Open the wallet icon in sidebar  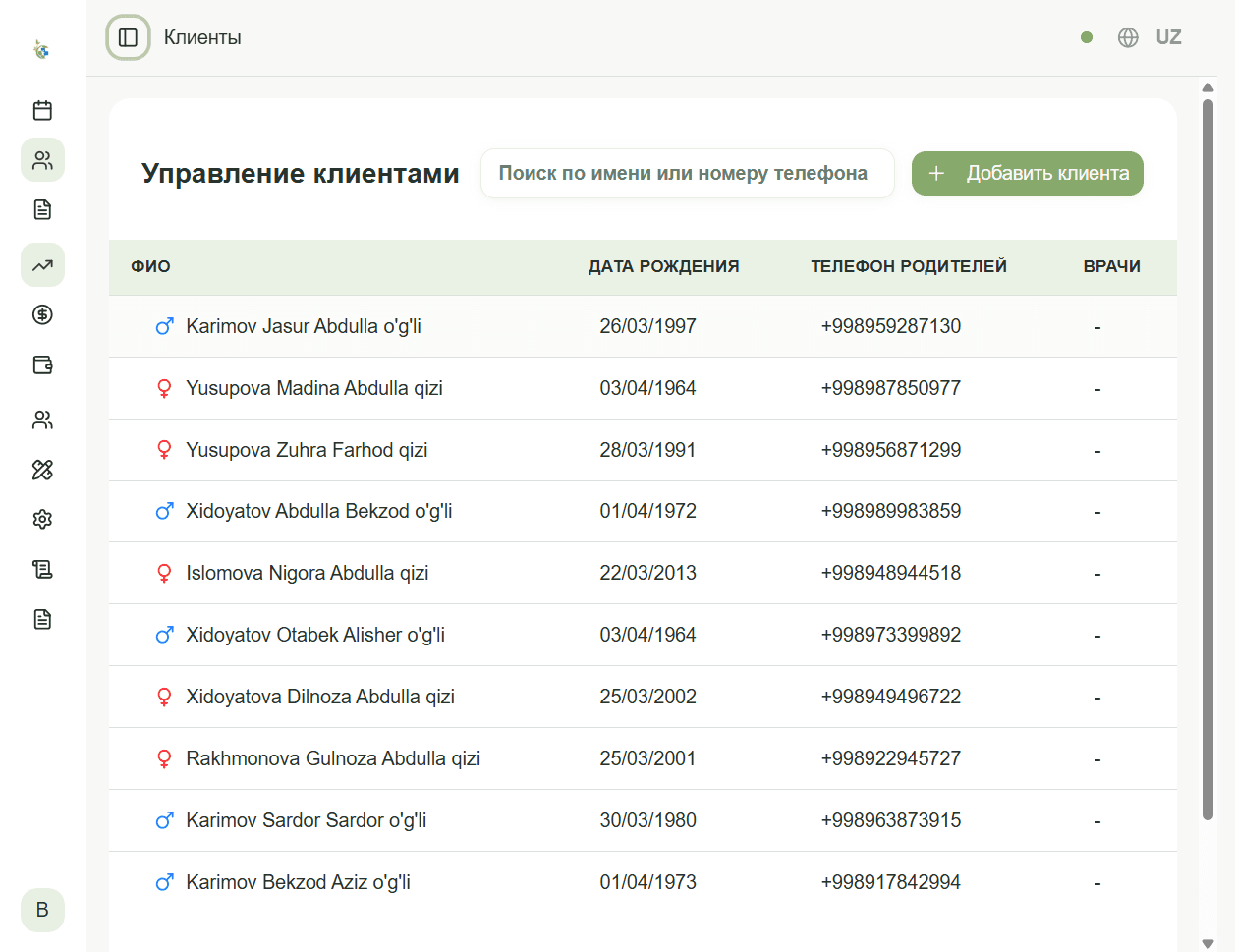(42, 364)
